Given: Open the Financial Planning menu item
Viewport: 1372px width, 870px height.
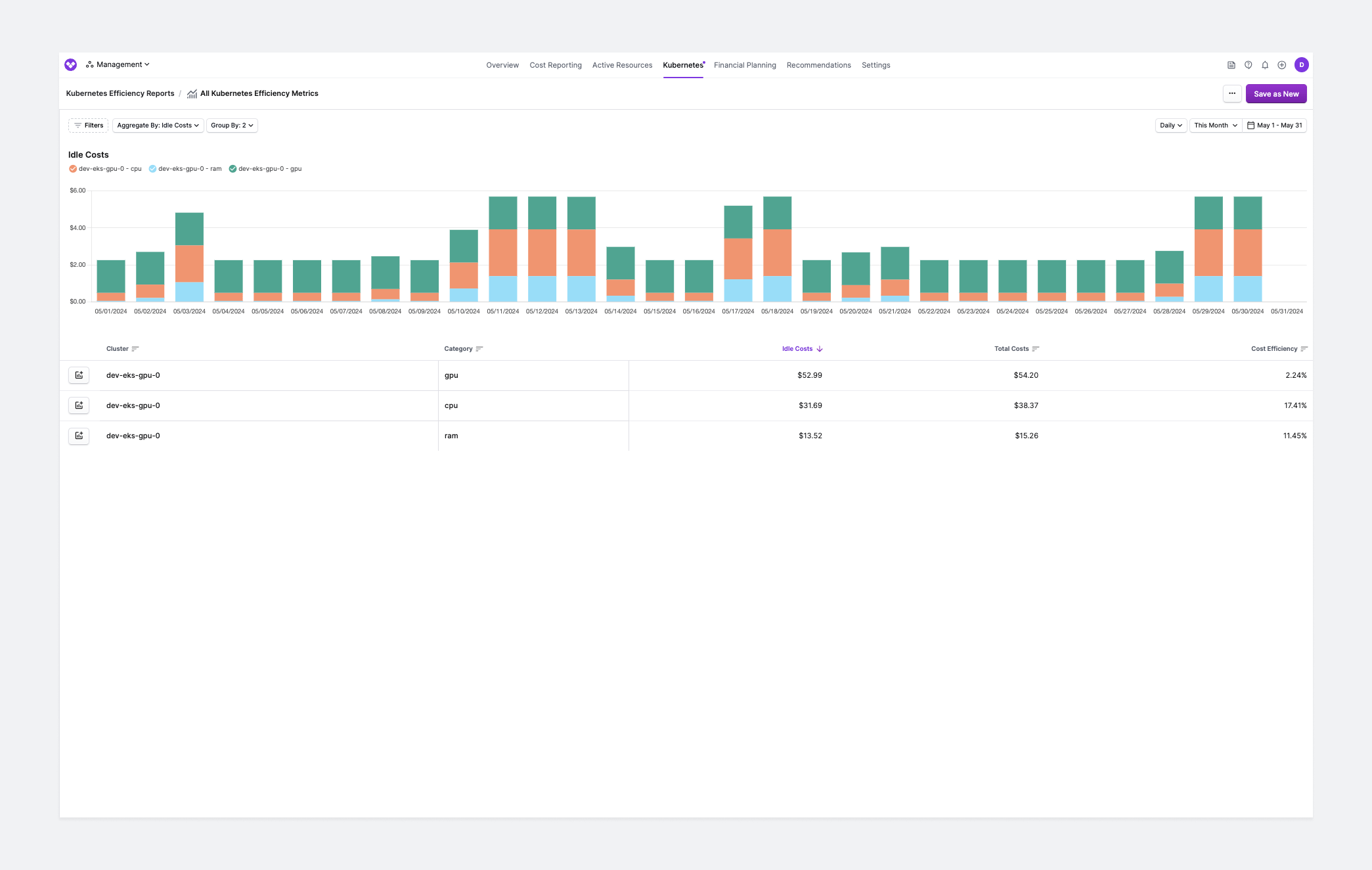Looking at the screenshot, I should pyautogui.click(x=745, y=64).
